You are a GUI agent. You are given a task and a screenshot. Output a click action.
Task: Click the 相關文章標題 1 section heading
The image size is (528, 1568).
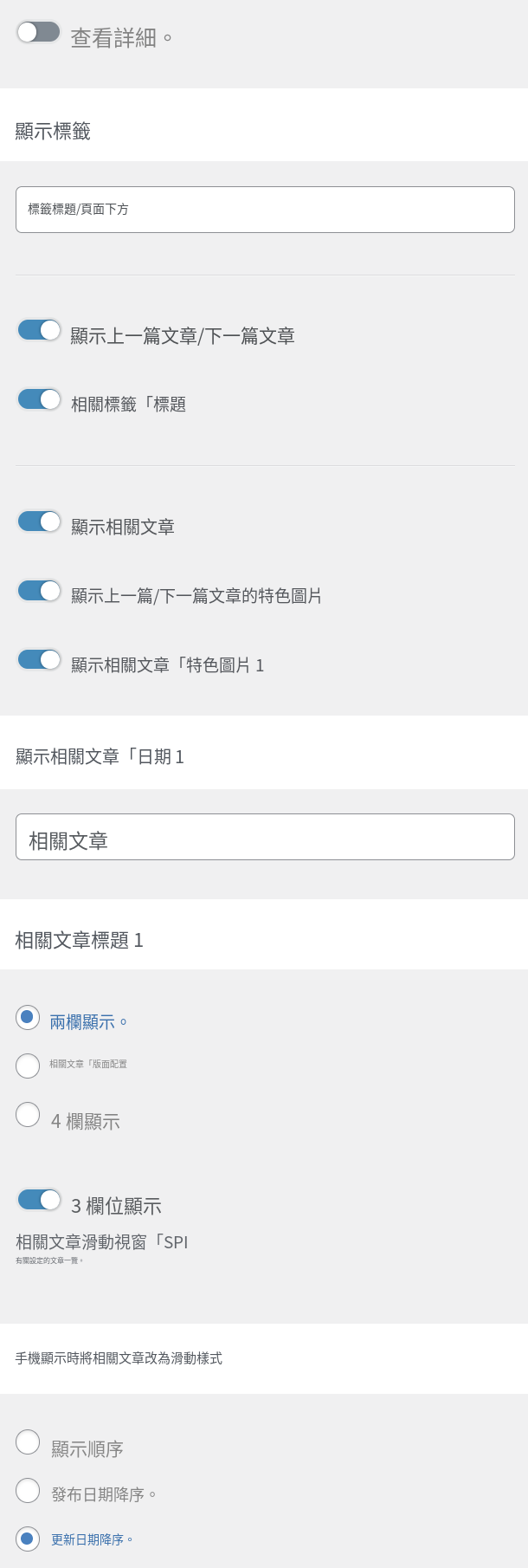79,940
